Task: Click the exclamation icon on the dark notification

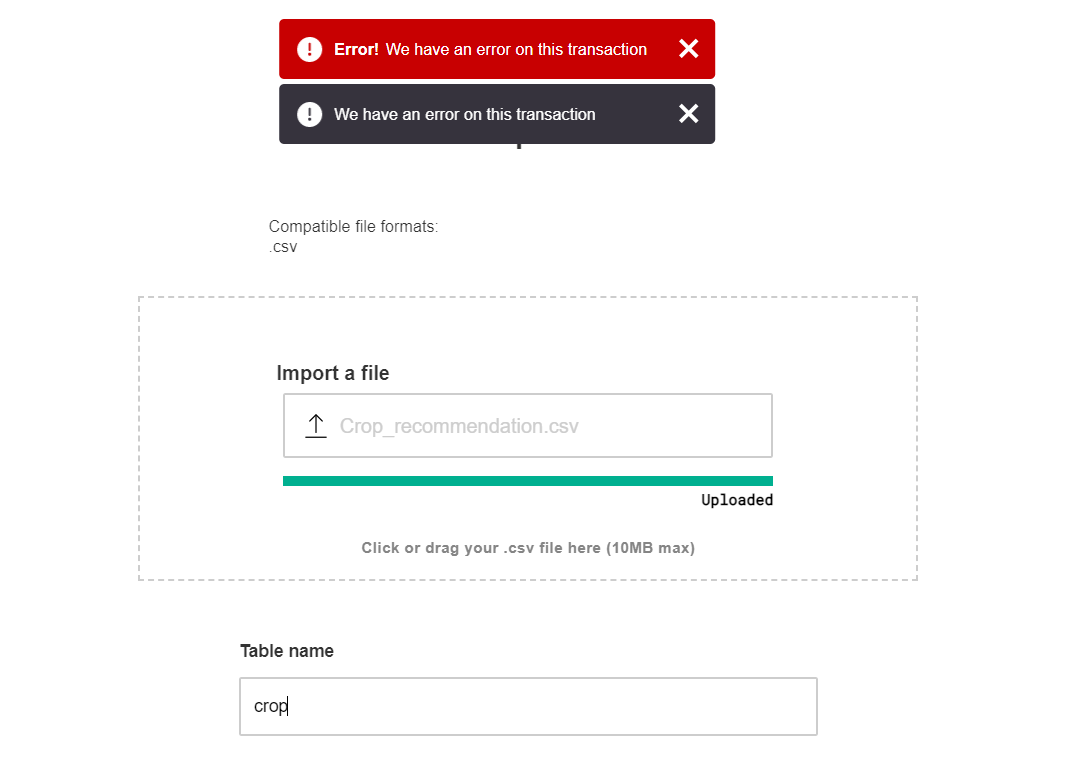Action: (x=309, y=113)
